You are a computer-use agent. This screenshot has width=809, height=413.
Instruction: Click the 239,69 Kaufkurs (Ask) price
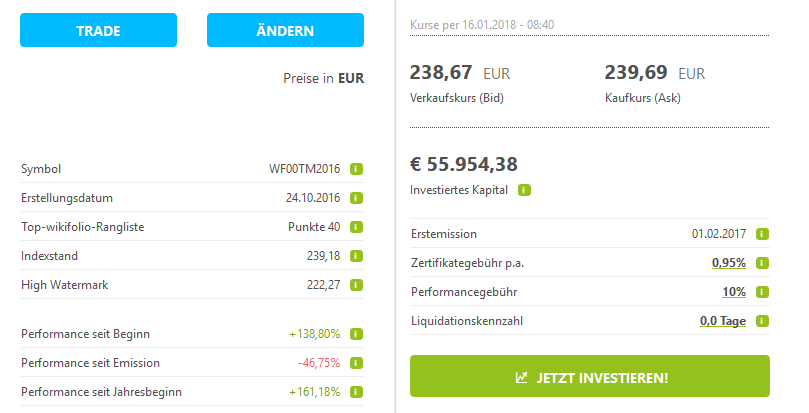click(638, 73)
